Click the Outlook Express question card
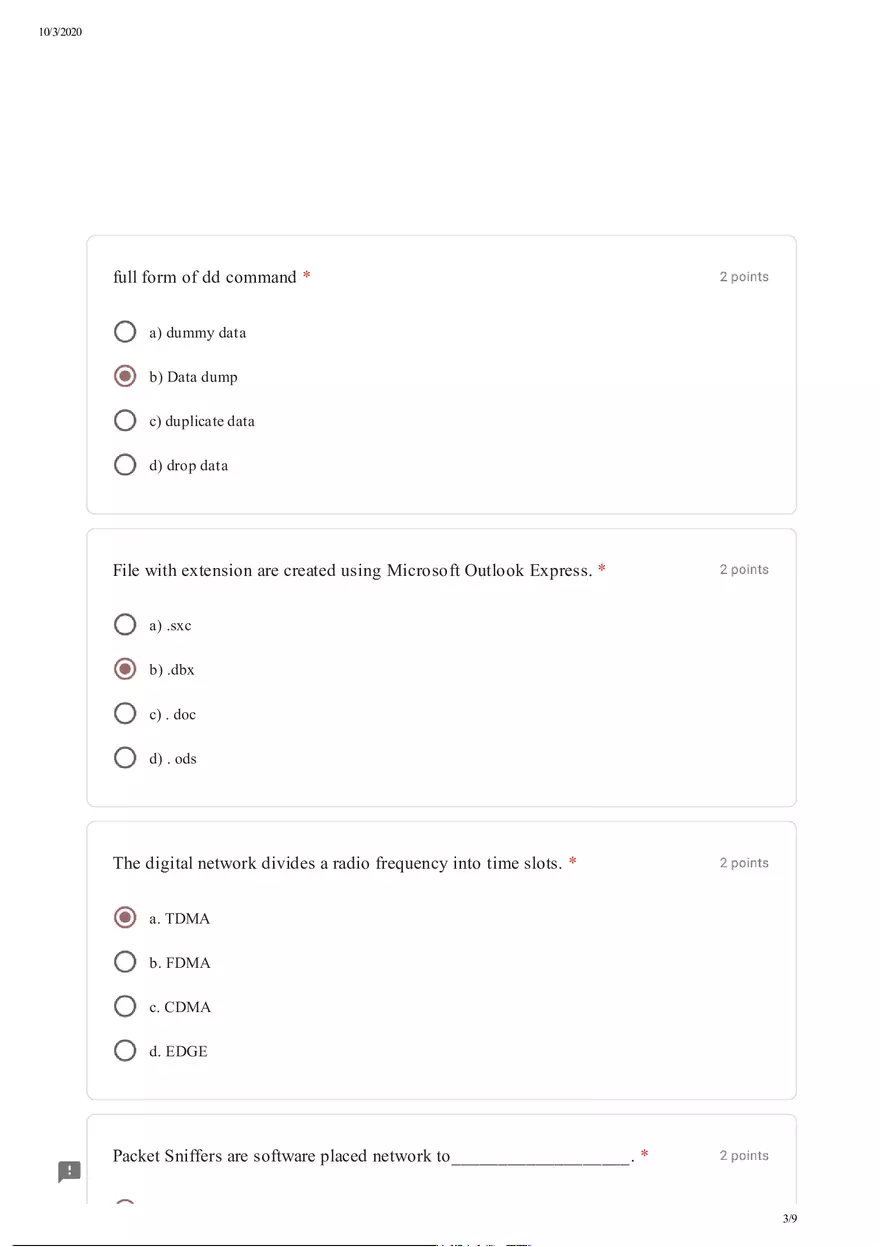 coord(441,667)
